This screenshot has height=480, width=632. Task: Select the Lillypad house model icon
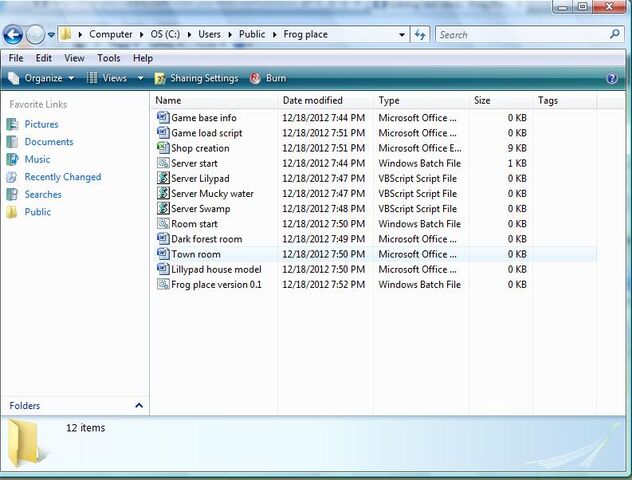(x=163, y=269)
